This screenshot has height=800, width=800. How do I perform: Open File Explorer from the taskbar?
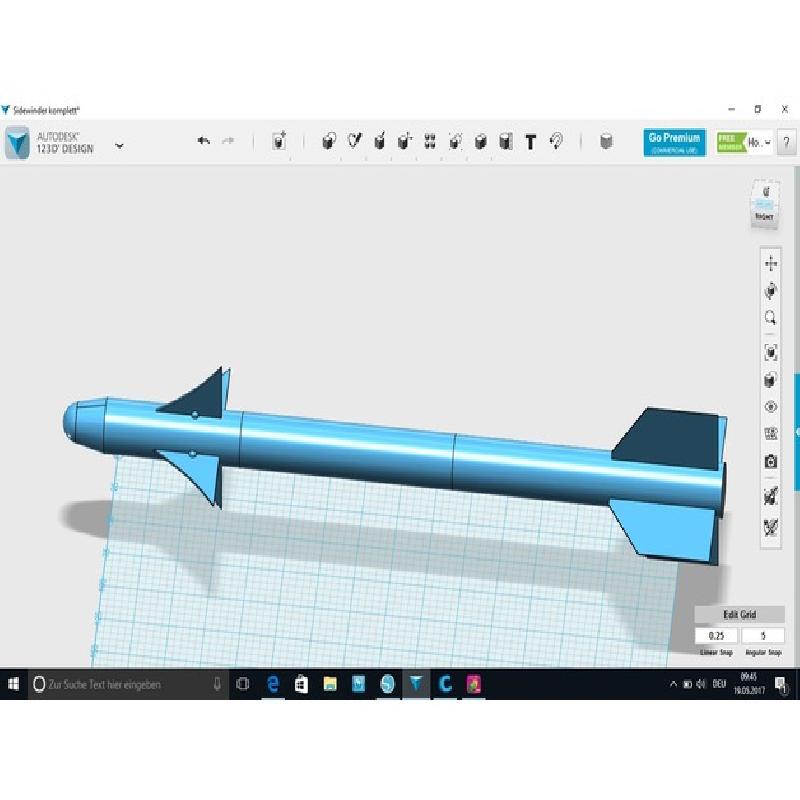330,684
